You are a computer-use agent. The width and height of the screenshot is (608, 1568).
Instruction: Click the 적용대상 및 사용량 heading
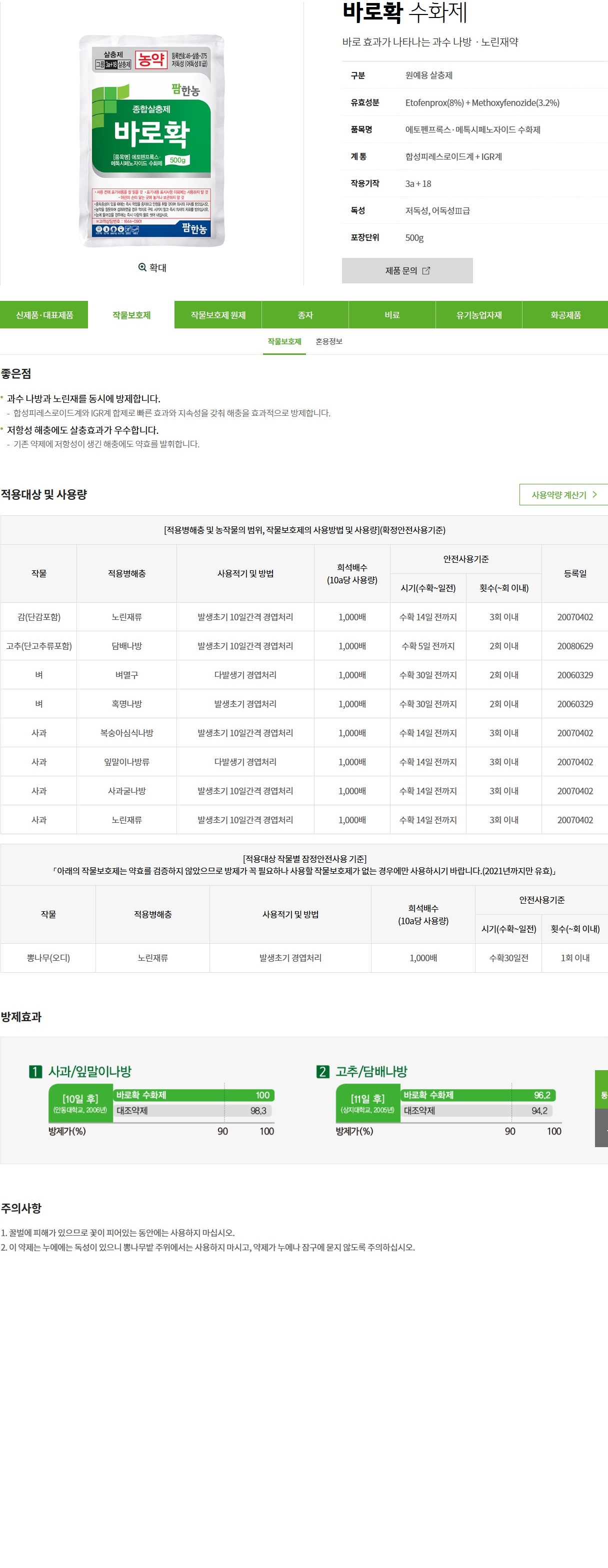44,494
